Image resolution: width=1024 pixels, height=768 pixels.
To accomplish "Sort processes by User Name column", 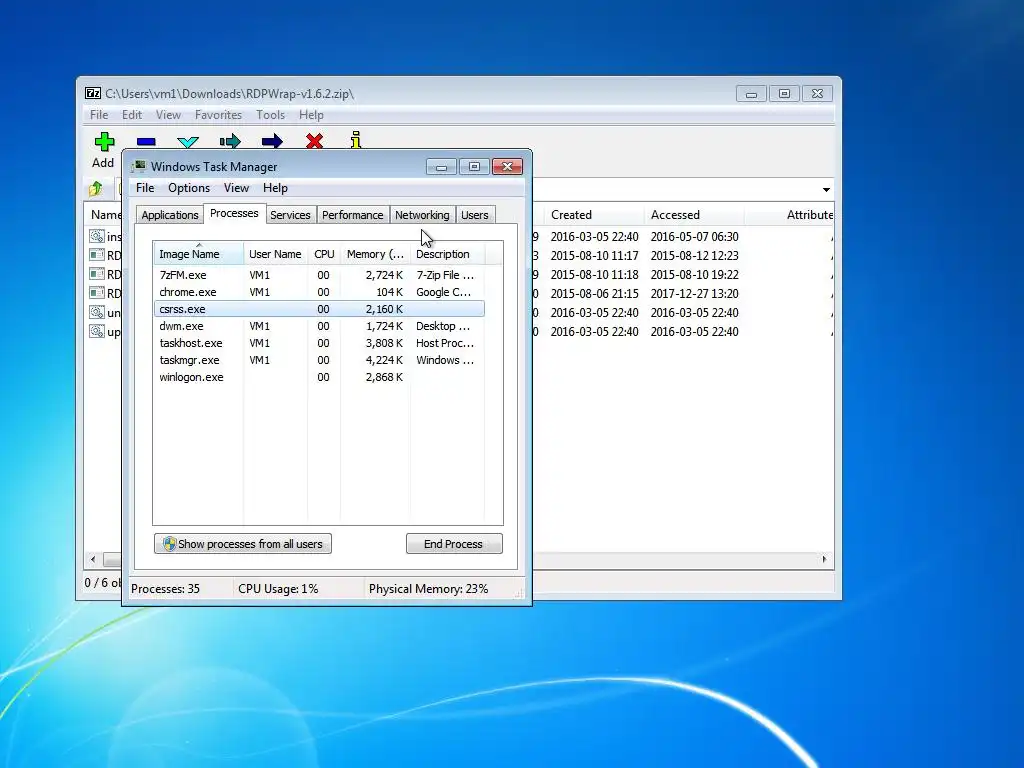I will (275, 253).
